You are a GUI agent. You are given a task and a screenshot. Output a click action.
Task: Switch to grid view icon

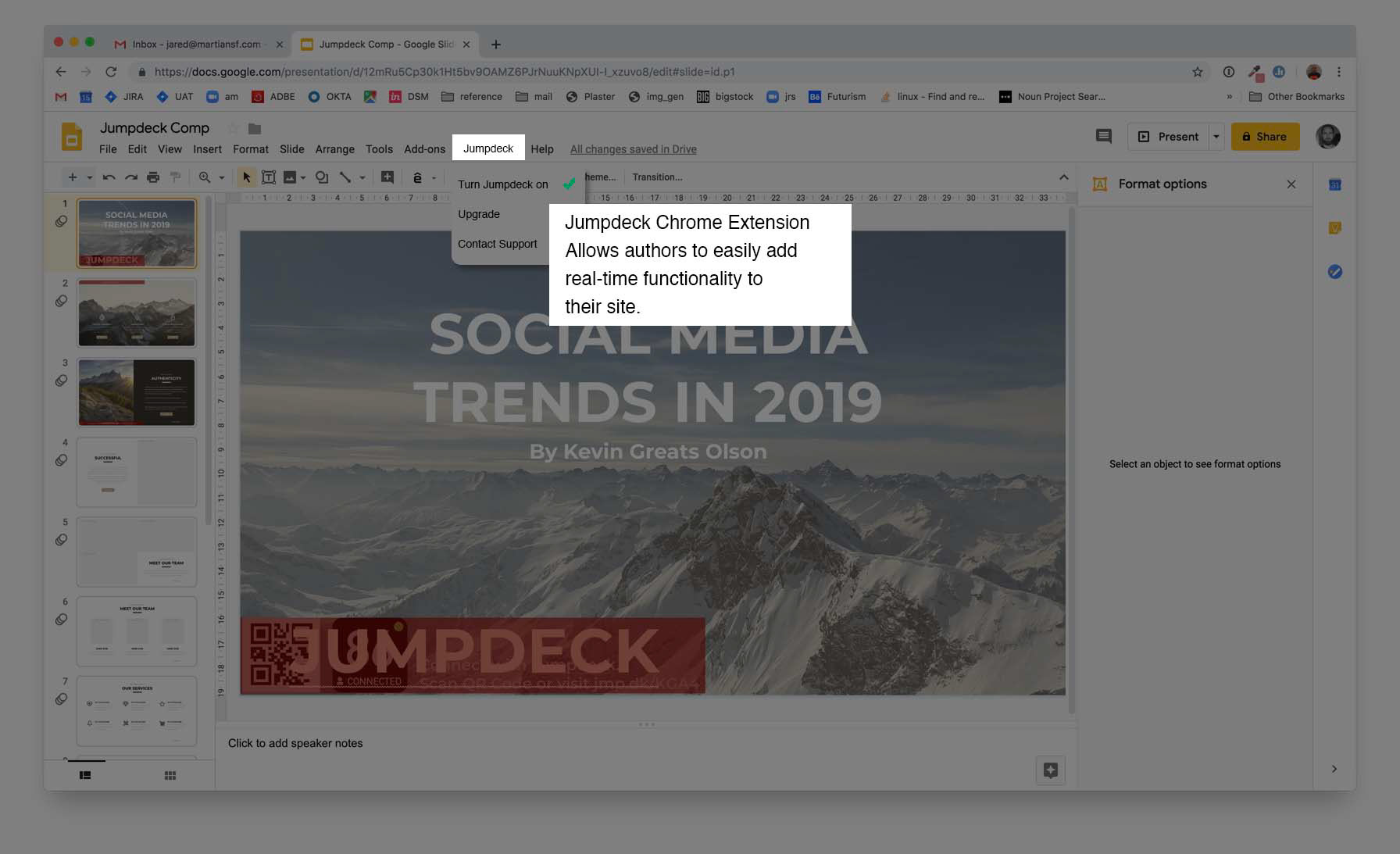pos(170,775)
